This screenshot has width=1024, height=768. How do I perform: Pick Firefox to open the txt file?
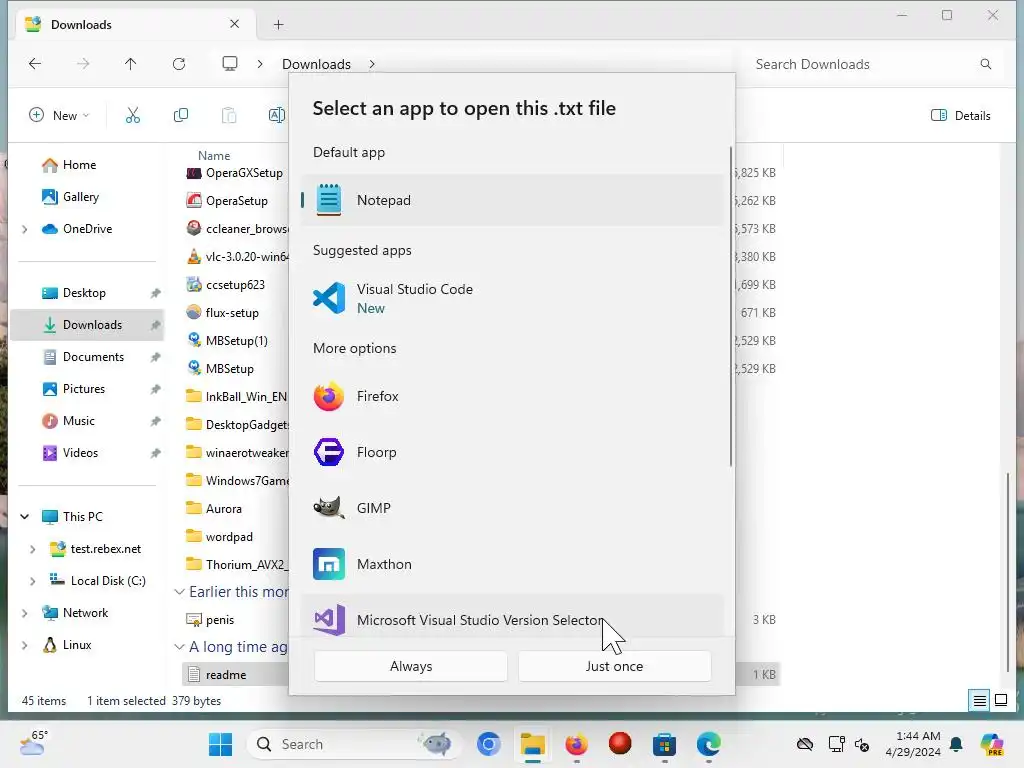coord(512,396)
